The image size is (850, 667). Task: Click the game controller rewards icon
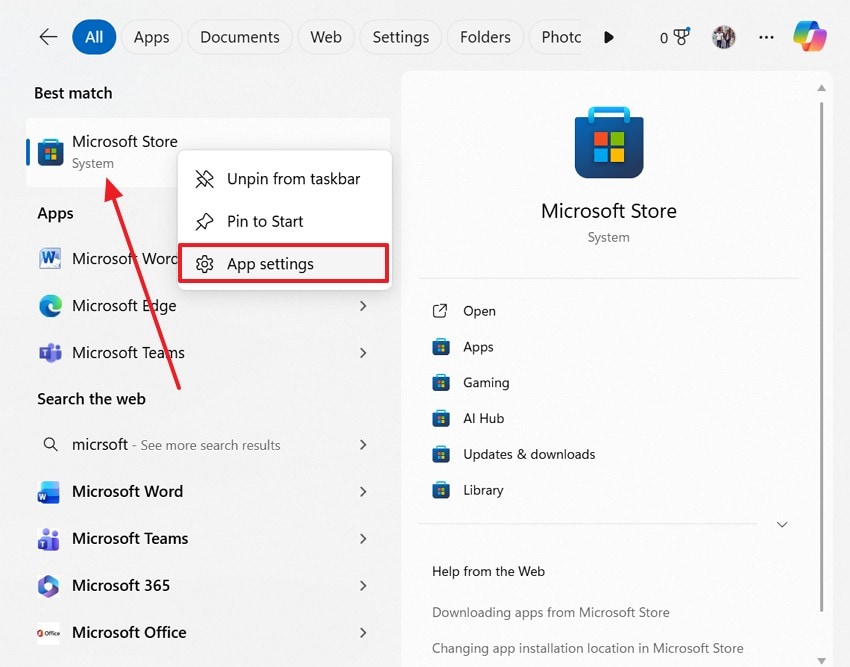680,36
